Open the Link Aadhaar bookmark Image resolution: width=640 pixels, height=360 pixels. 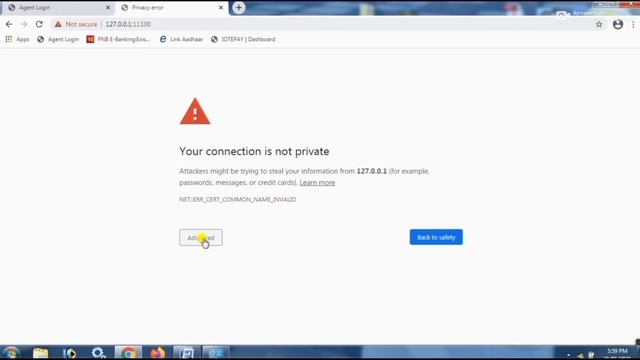coord(181,39)
